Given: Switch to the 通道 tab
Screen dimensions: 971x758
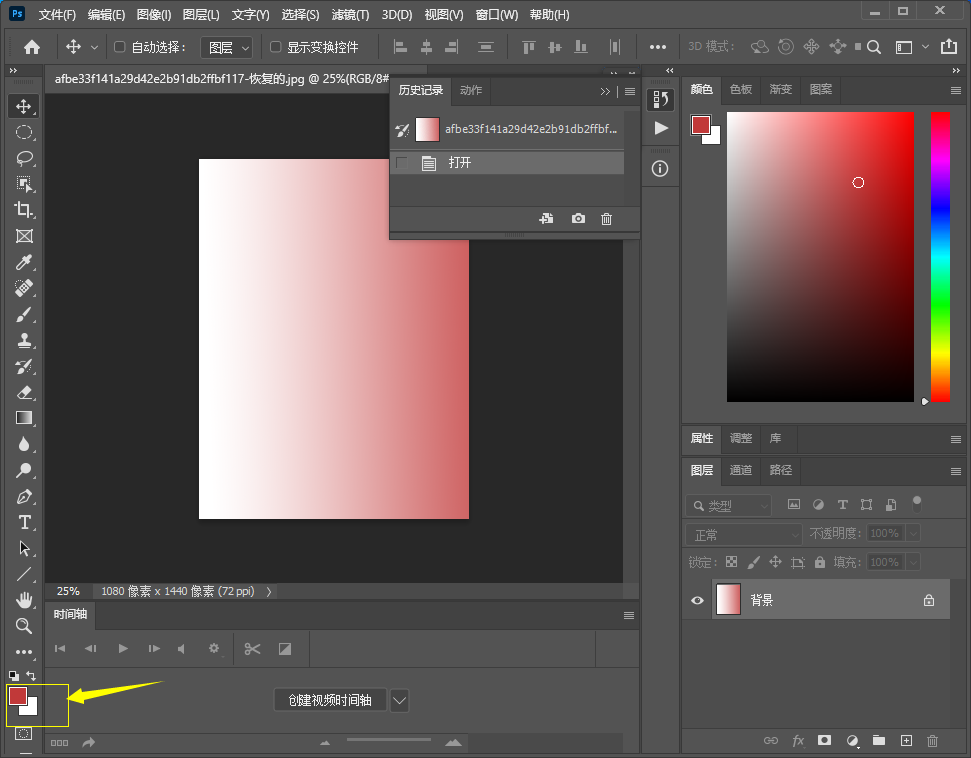Looking at the screenshot, I should 741,470.
